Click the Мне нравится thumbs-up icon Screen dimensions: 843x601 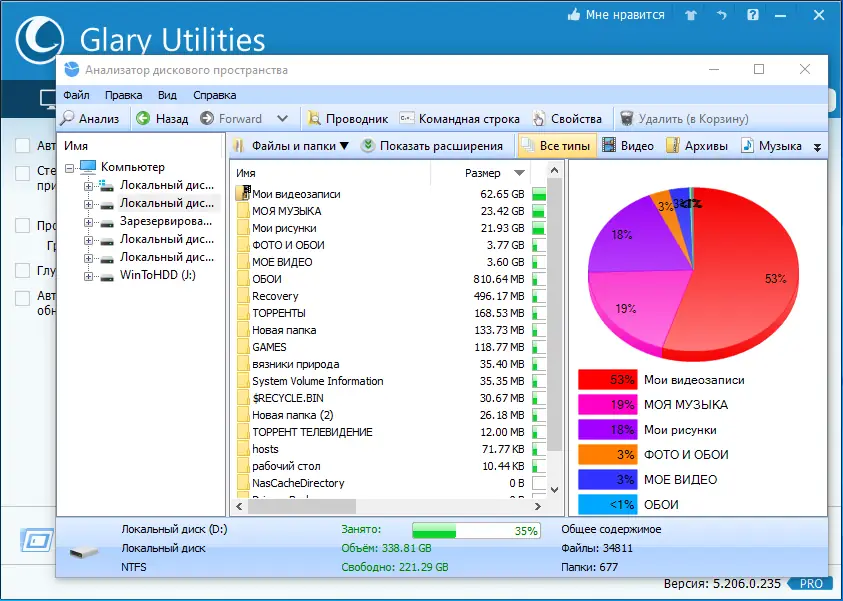(x=574, y=15)
